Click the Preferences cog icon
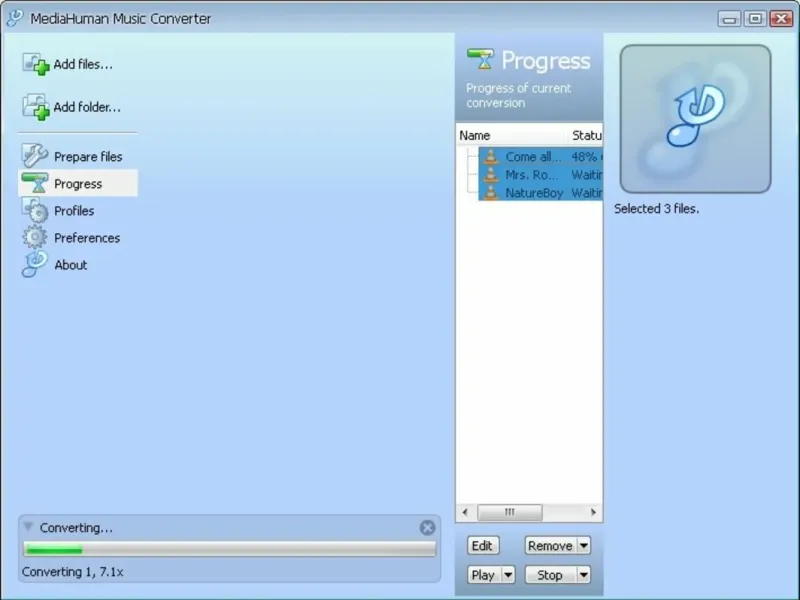 [35, 237]
